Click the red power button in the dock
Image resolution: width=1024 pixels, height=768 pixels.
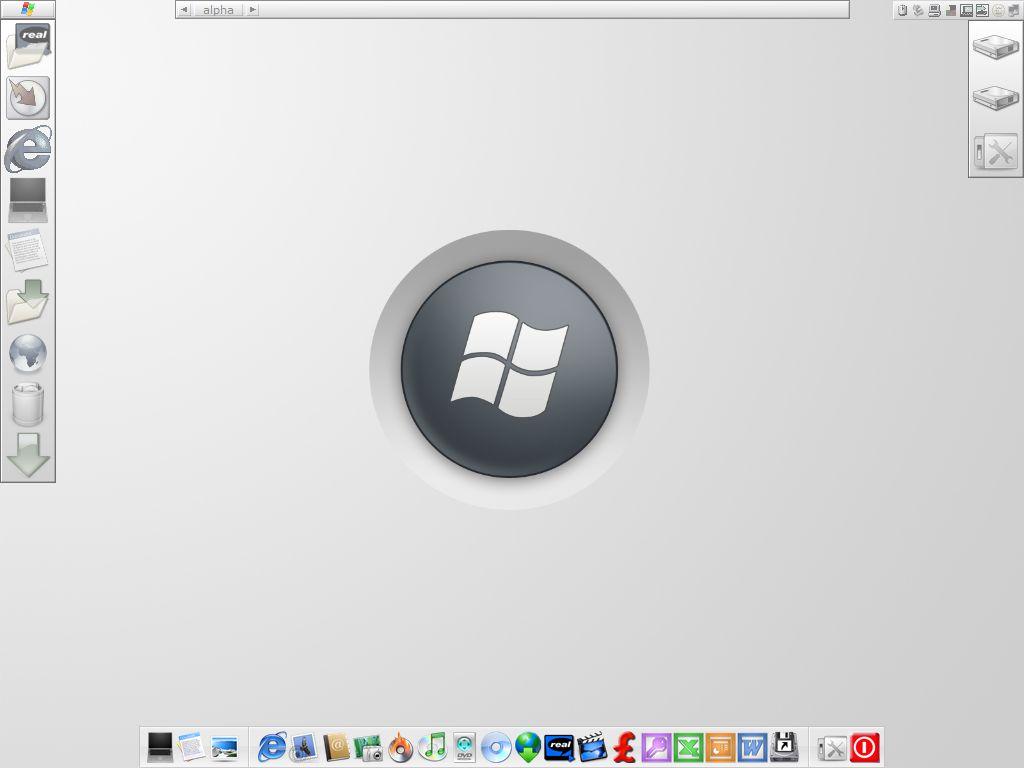coord(865,747)
